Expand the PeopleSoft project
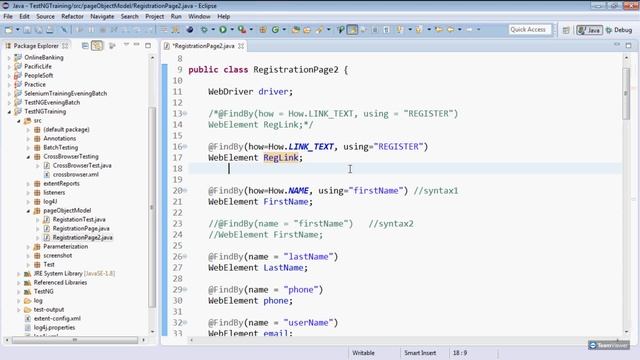Image resolution: width=640 pixels, height=360 pixels. click(x=9, y=76)
